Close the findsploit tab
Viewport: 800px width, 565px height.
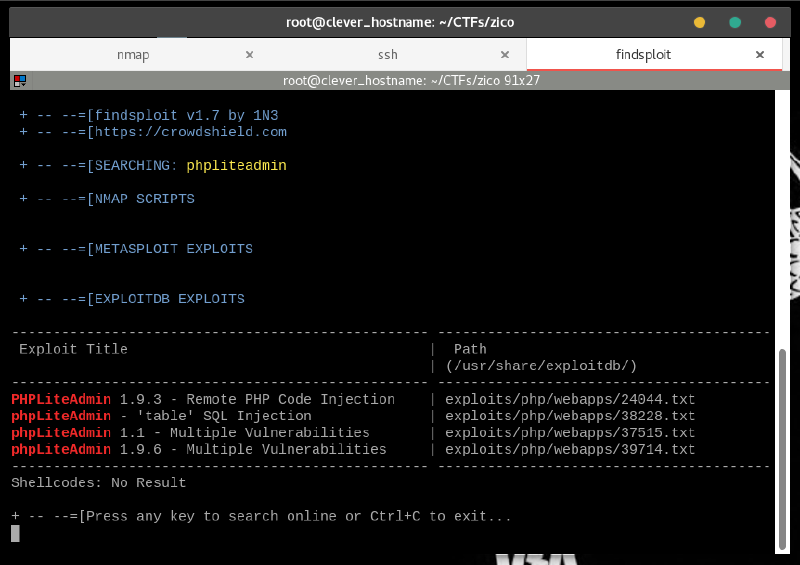pos(760,55)
